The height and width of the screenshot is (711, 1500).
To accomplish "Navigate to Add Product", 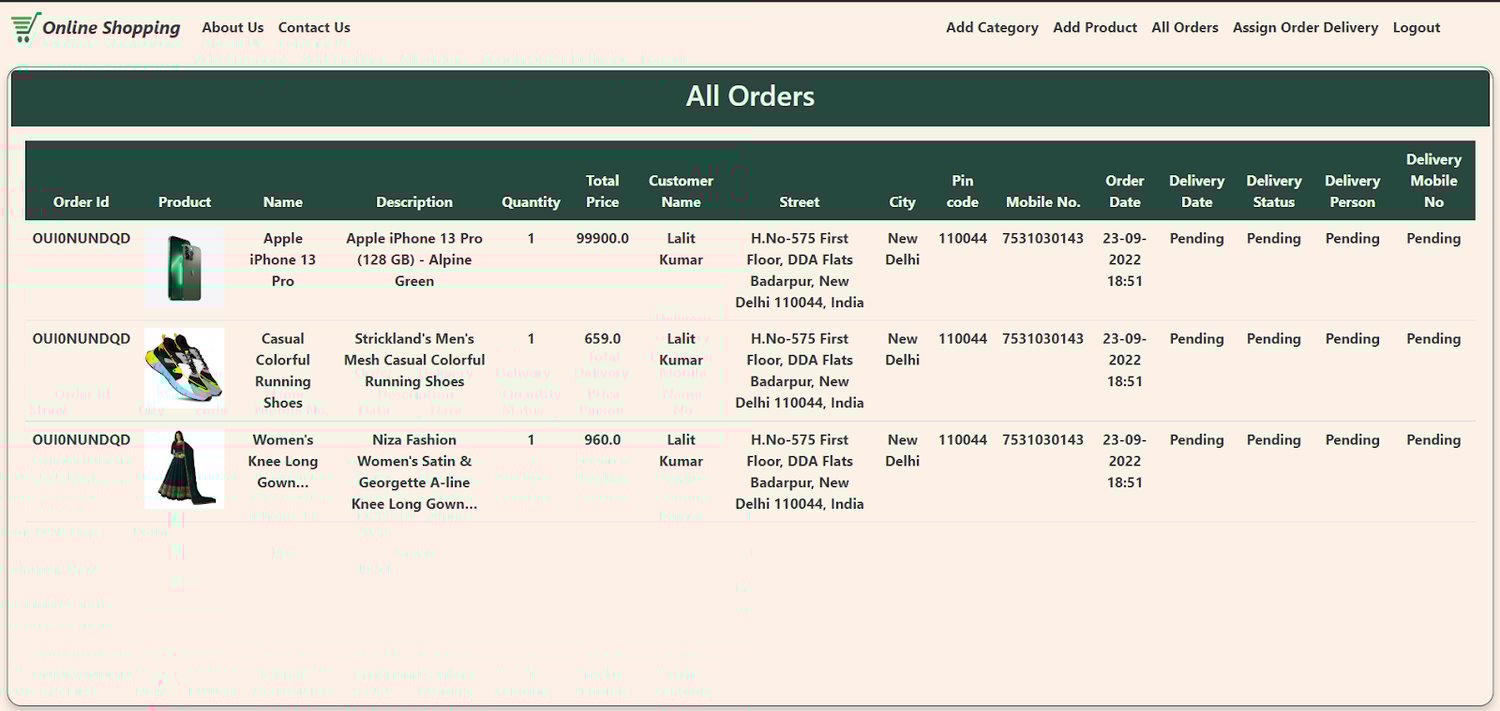I will click(1095, 27).
